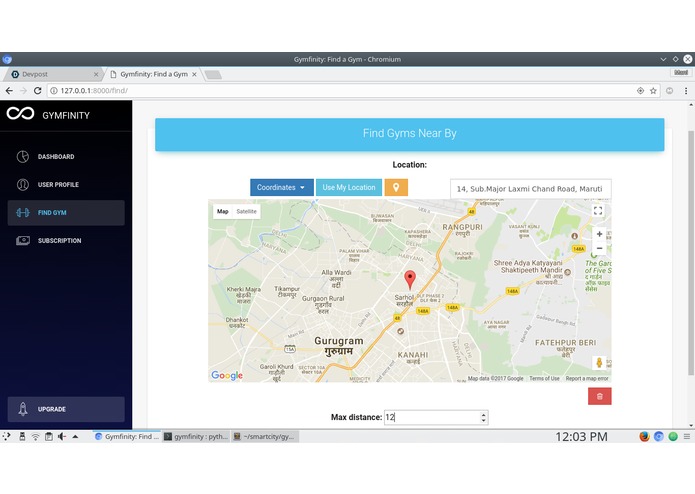695x494 pixels.
Task: Switch the map to Map view
Action: click(x=223, y=211)
